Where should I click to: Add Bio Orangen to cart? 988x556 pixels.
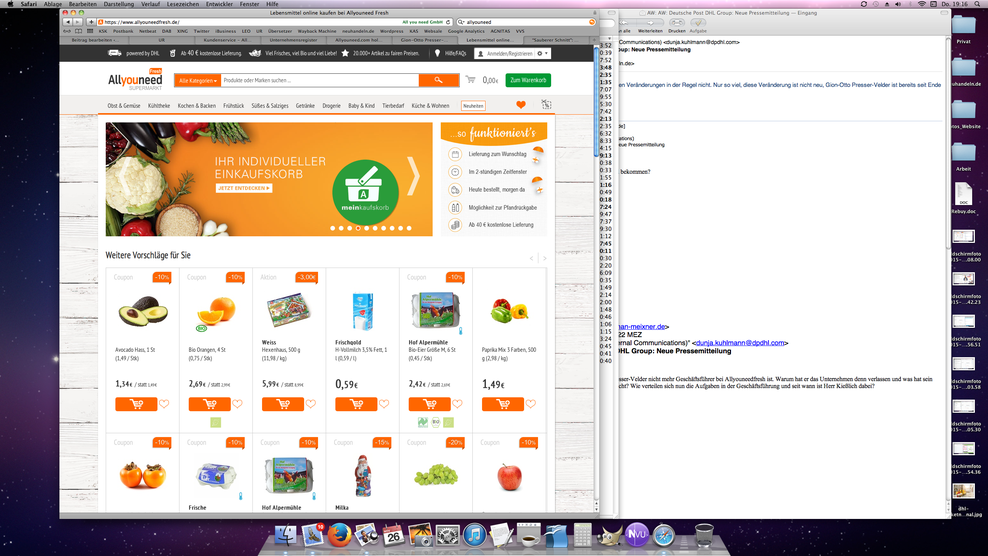click(209, 404)
